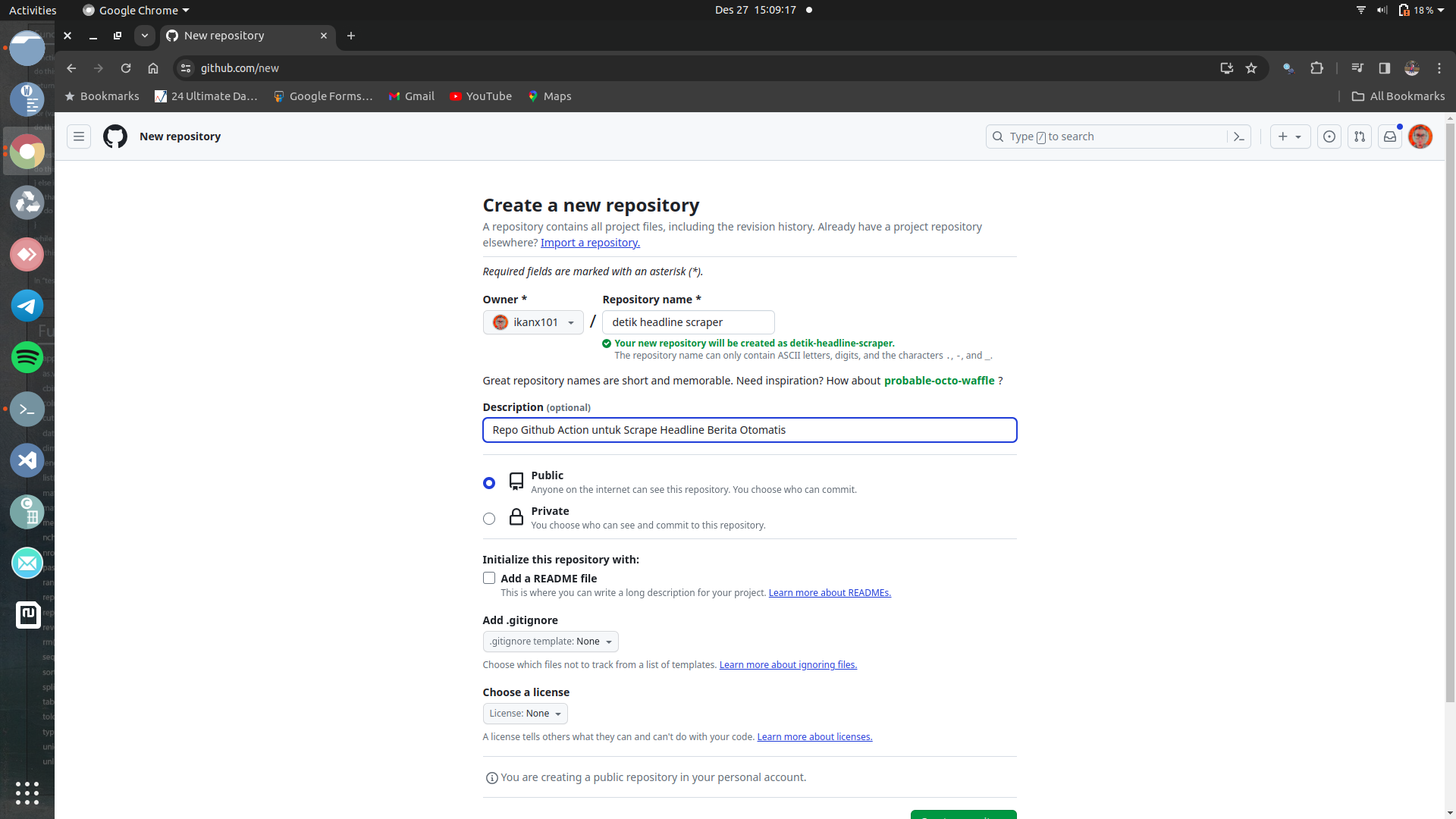The width and height of the screenshot is (1456, 819).
Task: Open notifications inbox icon
Action: (1389, 136)
